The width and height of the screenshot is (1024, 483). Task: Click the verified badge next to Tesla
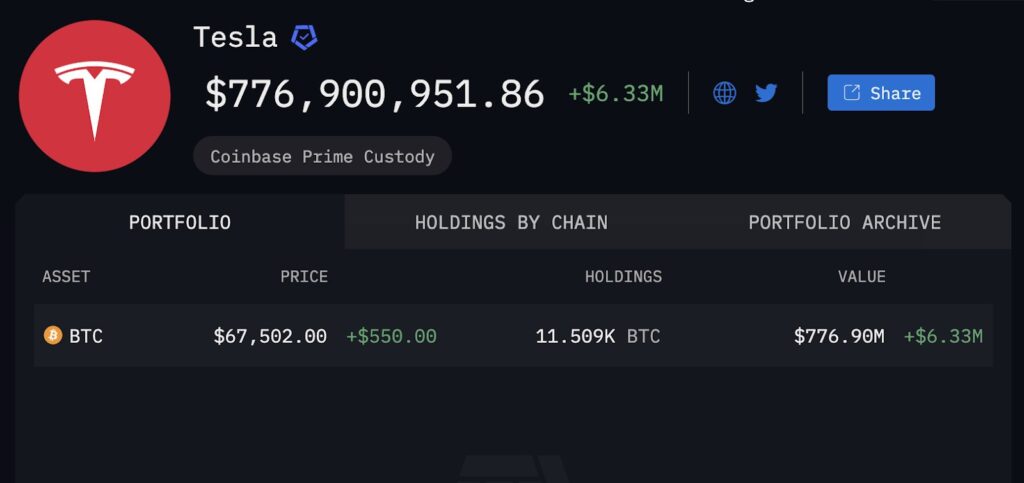click(x=304, y=38)
